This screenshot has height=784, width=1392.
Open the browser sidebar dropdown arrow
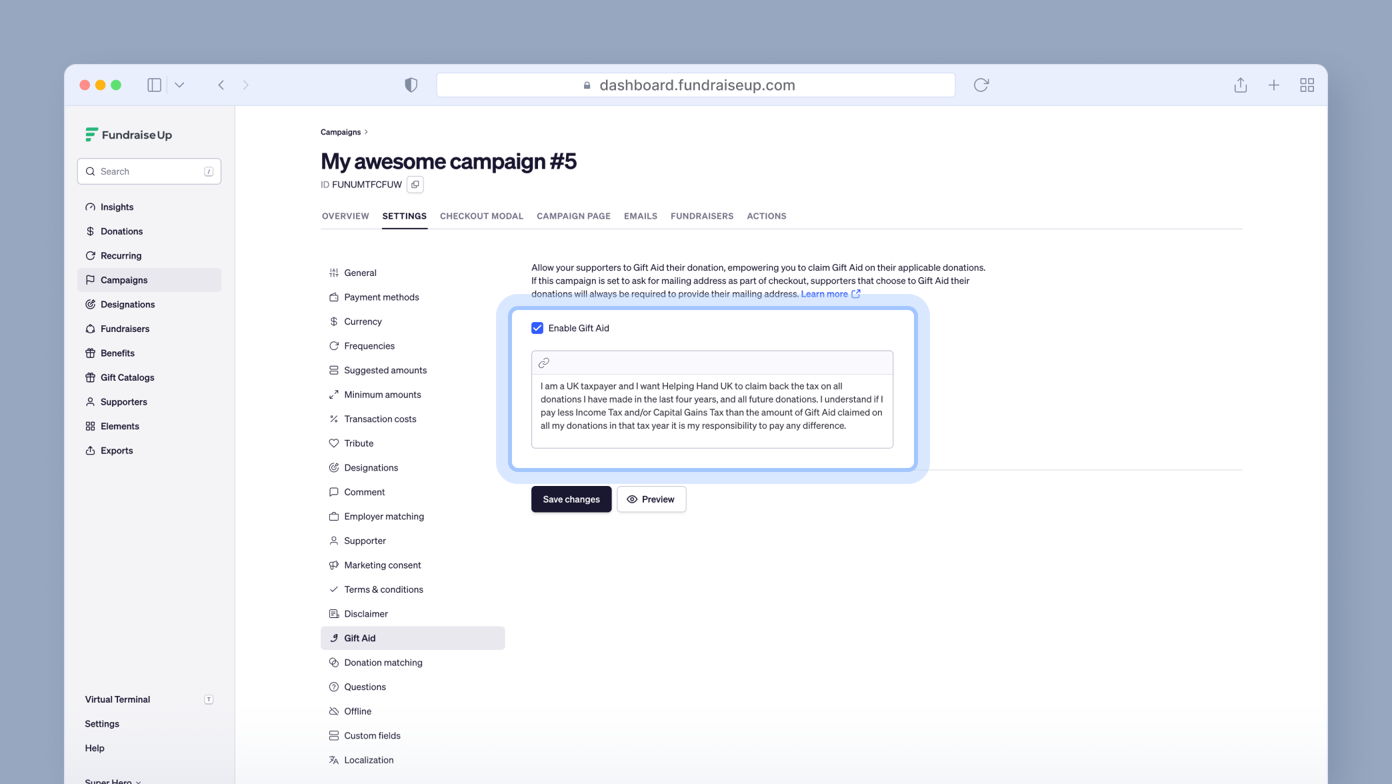(x=180, y=85)
